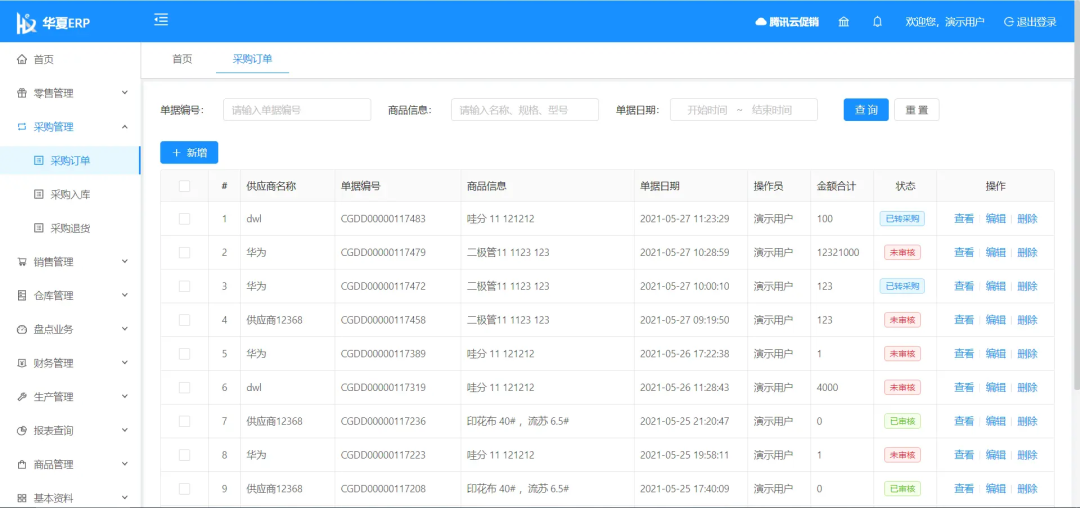Click the gift icon beside 零售管理
This screenshot has height=508, width=1080.
point(21,93)
